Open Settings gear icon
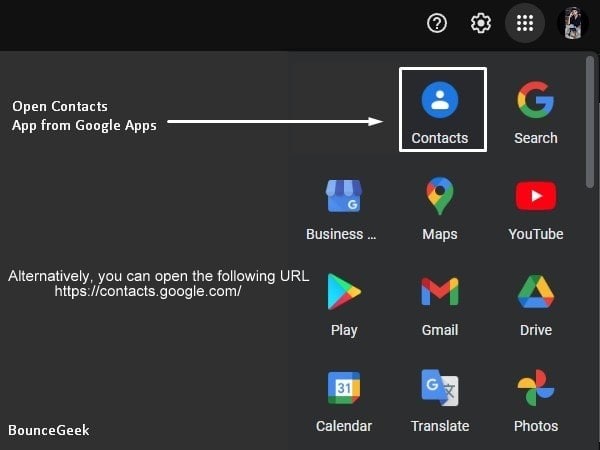This screenshot has height=450, width=600. pyautogui.click(x=481, y=23)
